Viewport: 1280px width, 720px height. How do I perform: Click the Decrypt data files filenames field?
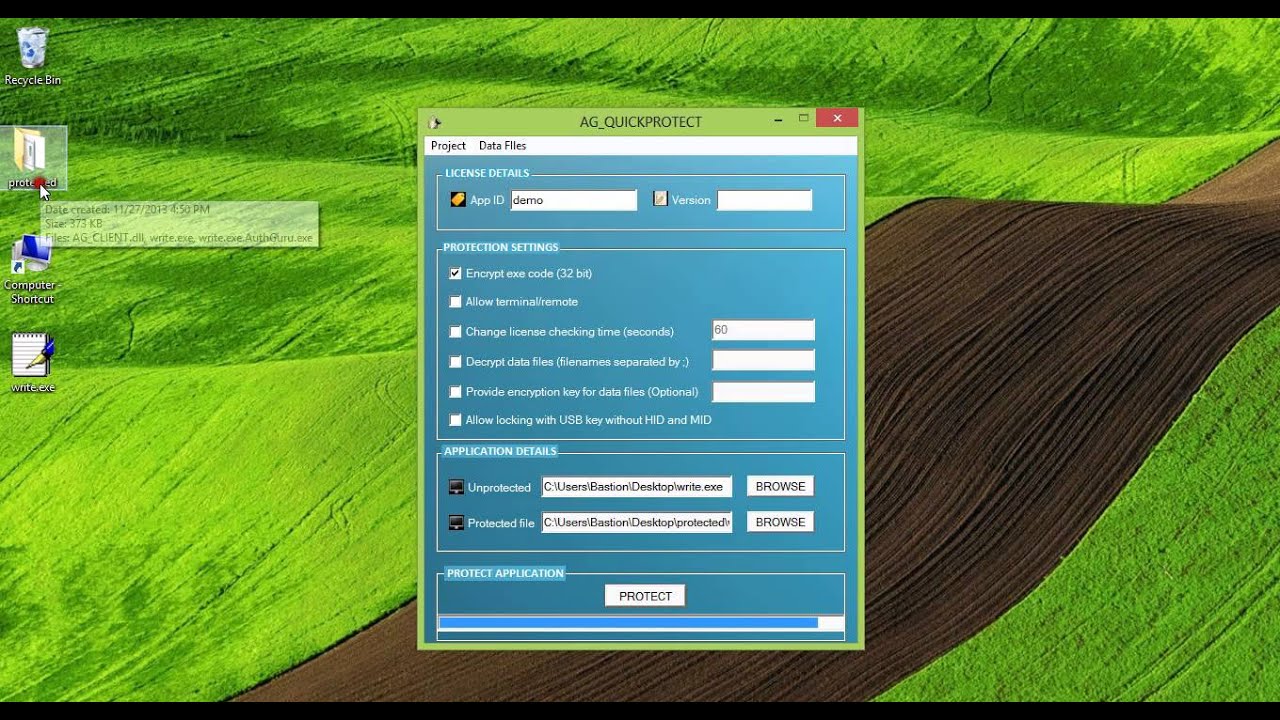(763, 360)
